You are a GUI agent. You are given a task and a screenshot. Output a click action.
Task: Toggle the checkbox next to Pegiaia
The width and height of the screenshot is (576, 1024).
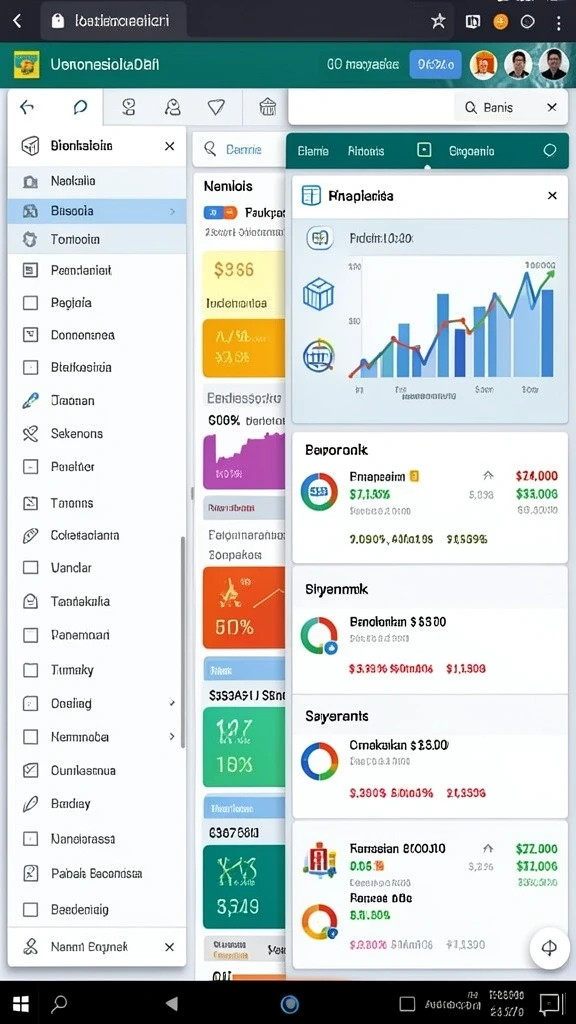pos(30,303)
